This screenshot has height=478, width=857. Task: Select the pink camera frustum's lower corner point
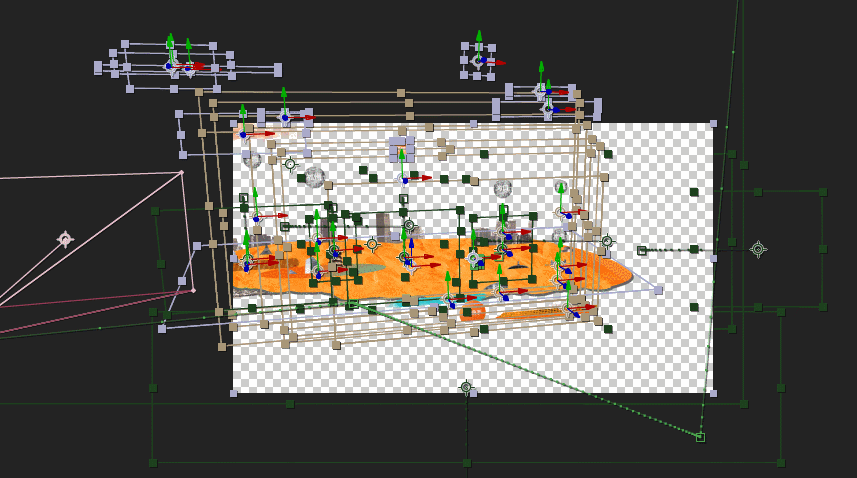[x=193, y=291]
